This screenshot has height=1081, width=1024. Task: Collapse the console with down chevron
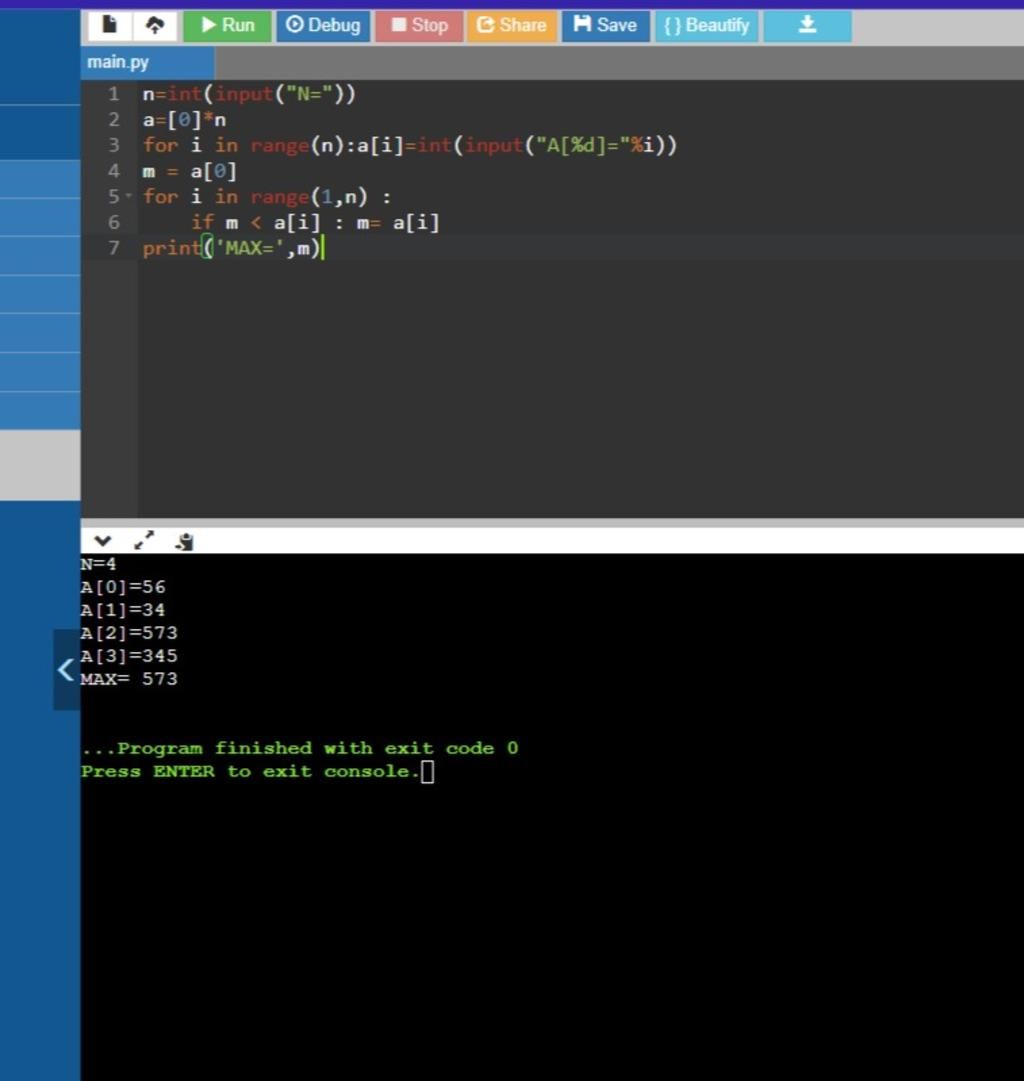(x=102, y=541)
